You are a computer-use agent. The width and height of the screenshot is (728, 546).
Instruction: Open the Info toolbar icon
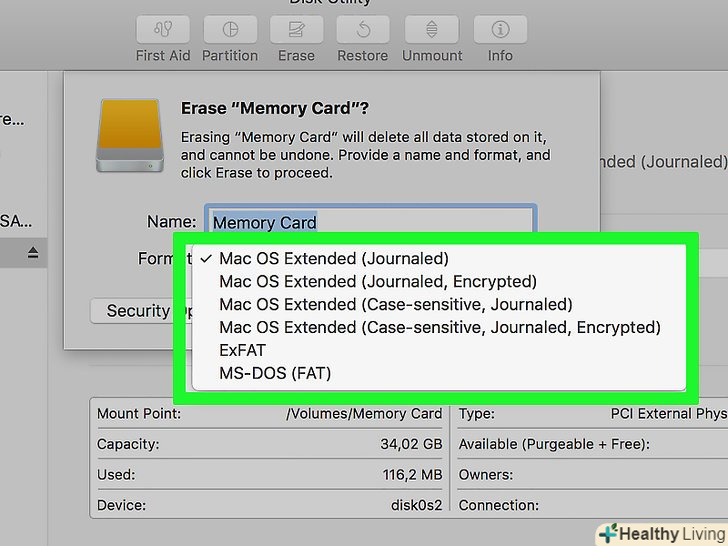[x=500, y=30]
